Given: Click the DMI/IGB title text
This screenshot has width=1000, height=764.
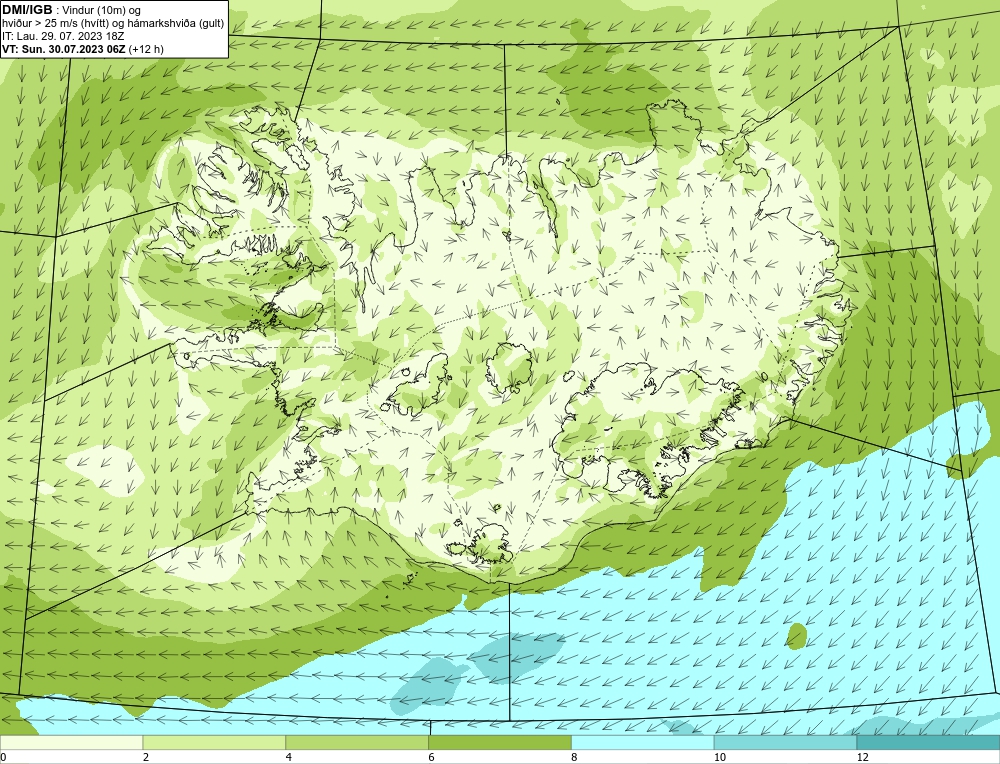Looking at the screenshot, I should click(x=27, y=10).
